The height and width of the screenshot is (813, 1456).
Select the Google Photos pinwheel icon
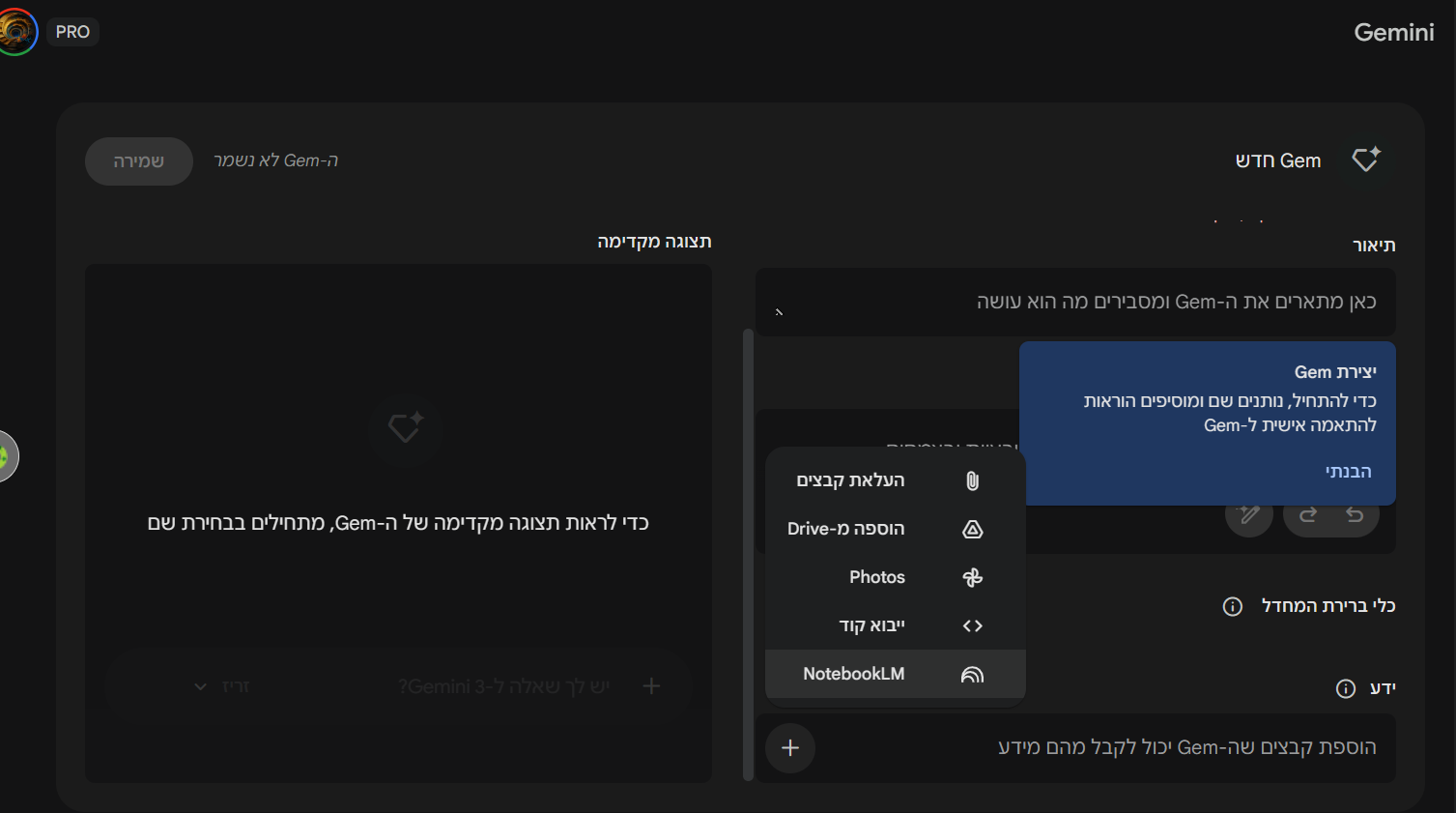(972, 577)
